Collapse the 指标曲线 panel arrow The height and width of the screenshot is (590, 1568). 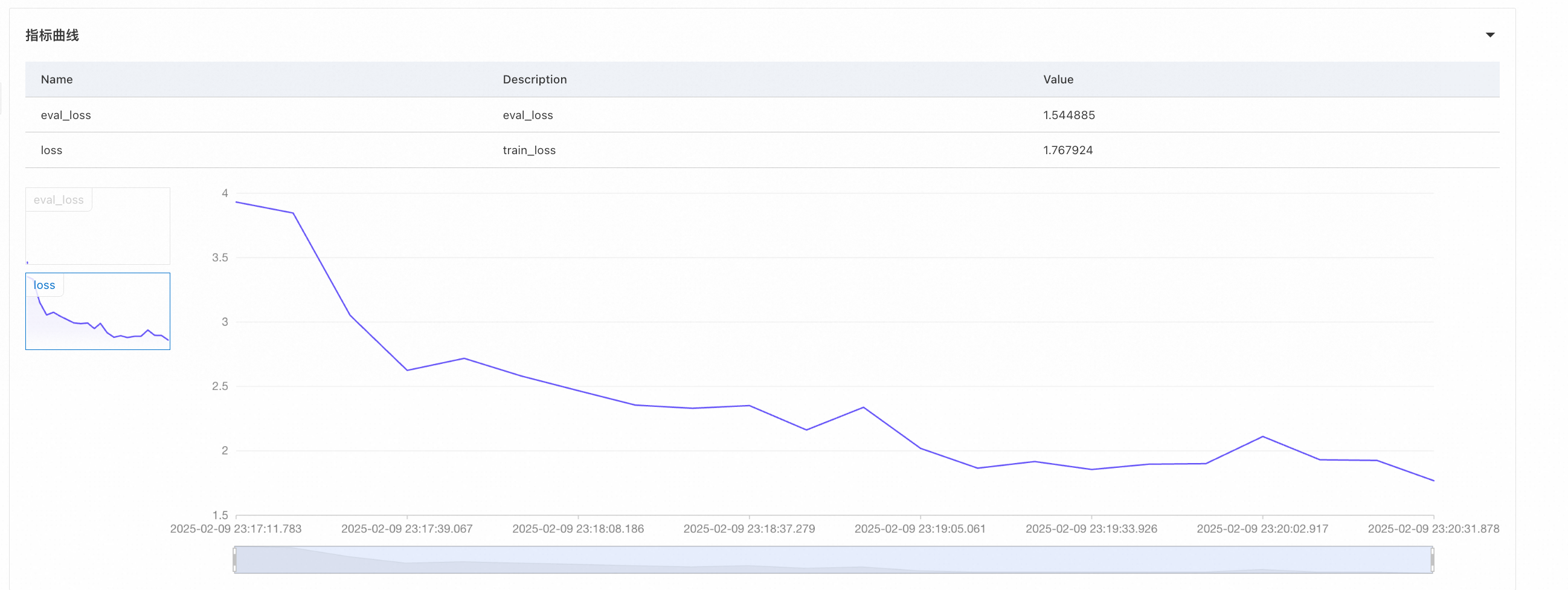click(x=1489, y=34)
